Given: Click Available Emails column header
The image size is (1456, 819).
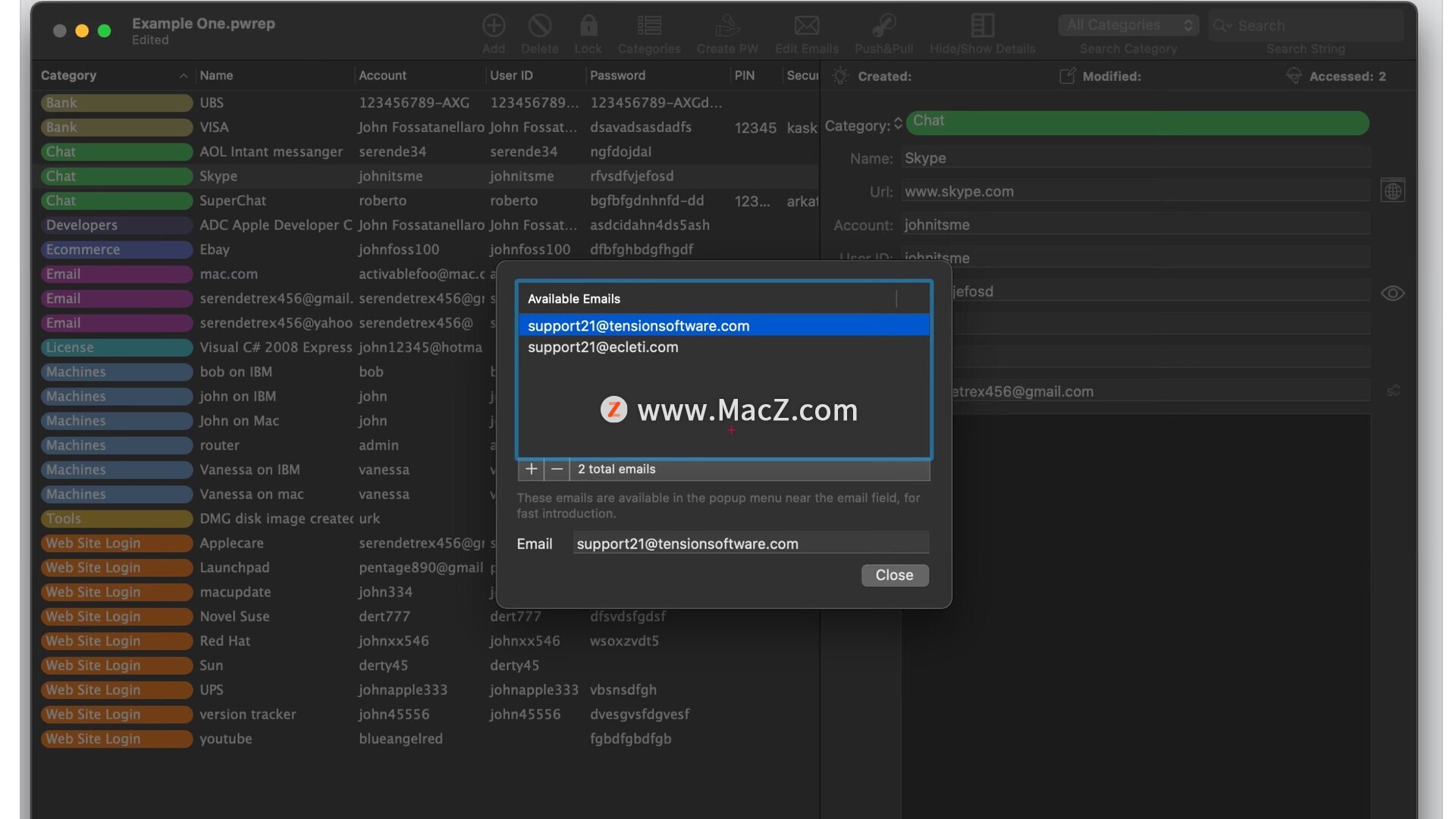Looking at the screenshot, I should (706, 299).
